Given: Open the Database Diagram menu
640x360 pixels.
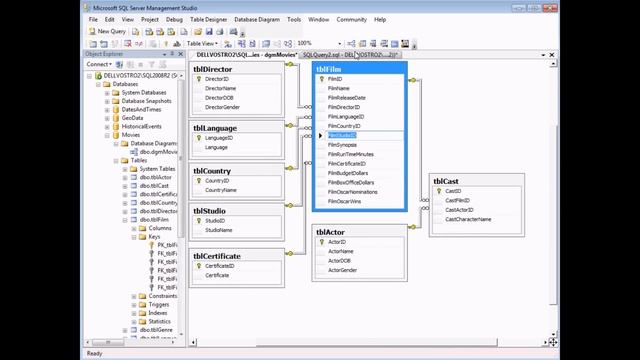Looking at the screenshot, I should click(x=257, y=20).
